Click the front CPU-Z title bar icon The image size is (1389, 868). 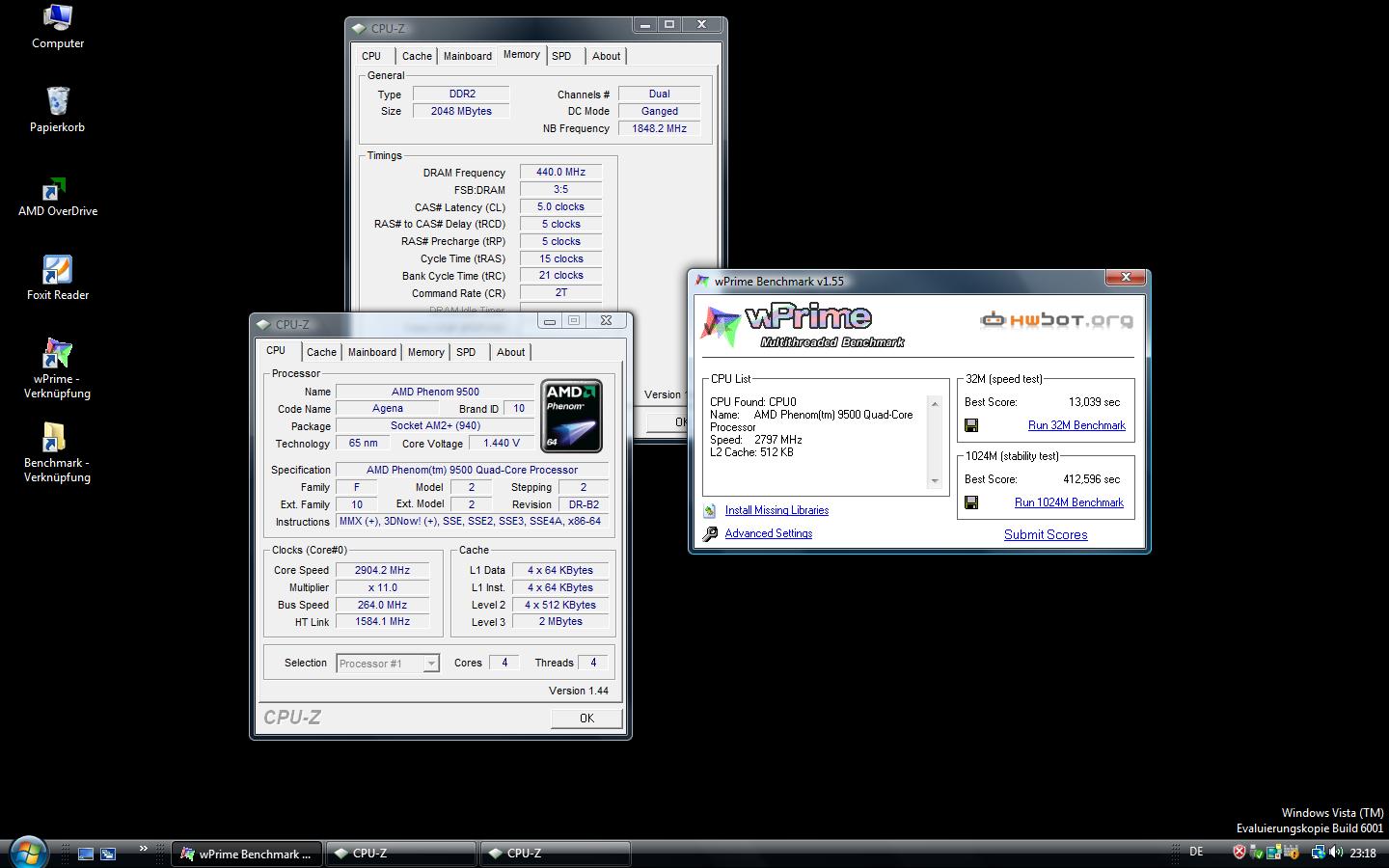tap(263, 325)
